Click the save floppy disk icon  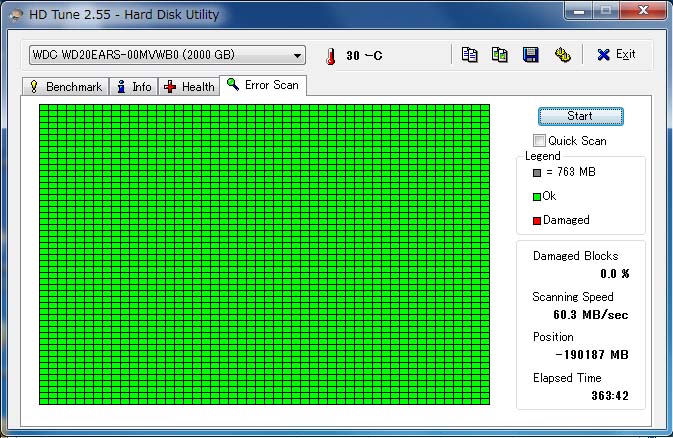[x=531, y=54]
